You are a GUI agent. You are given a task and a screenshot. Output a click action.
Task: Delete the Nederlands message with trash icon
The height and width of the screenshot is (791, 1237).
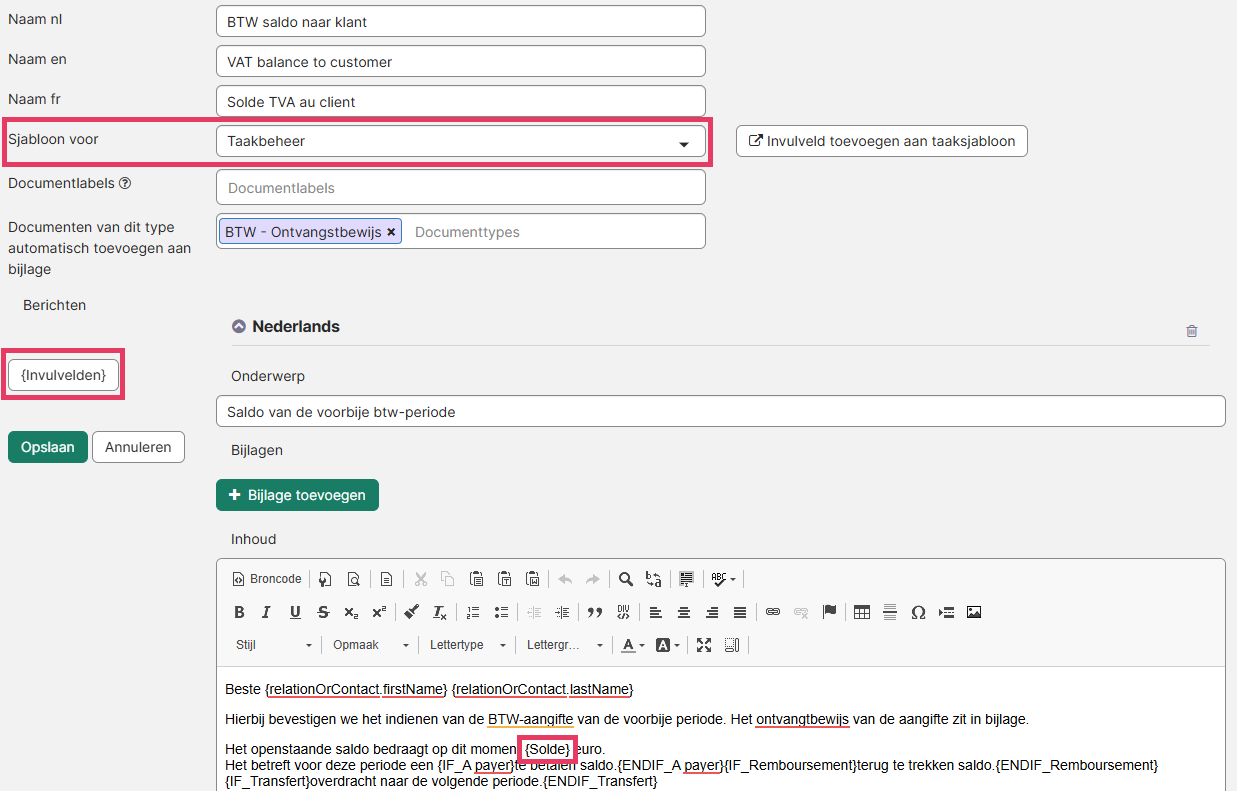[1191, 331]
